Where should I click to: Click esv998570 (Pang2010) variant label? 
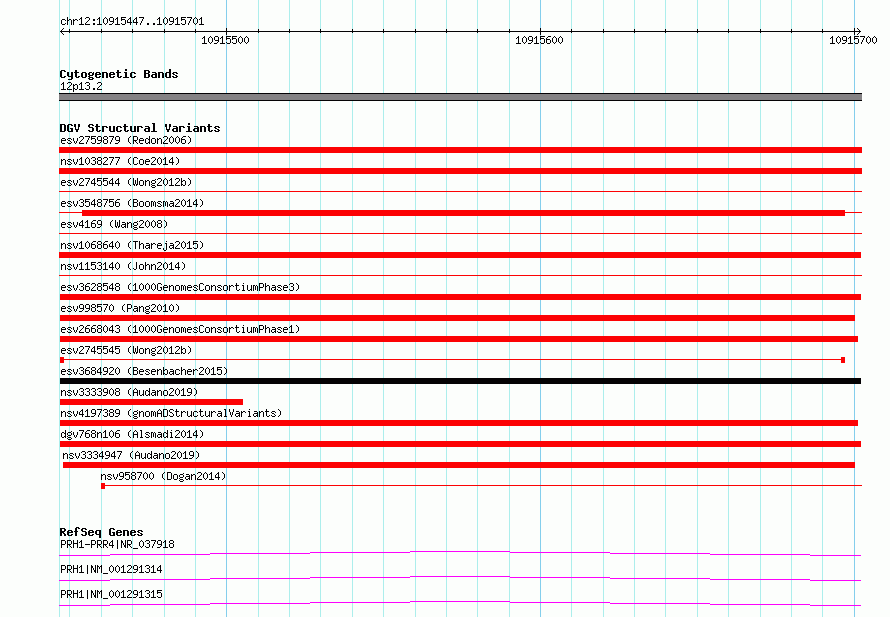[120, 308]
